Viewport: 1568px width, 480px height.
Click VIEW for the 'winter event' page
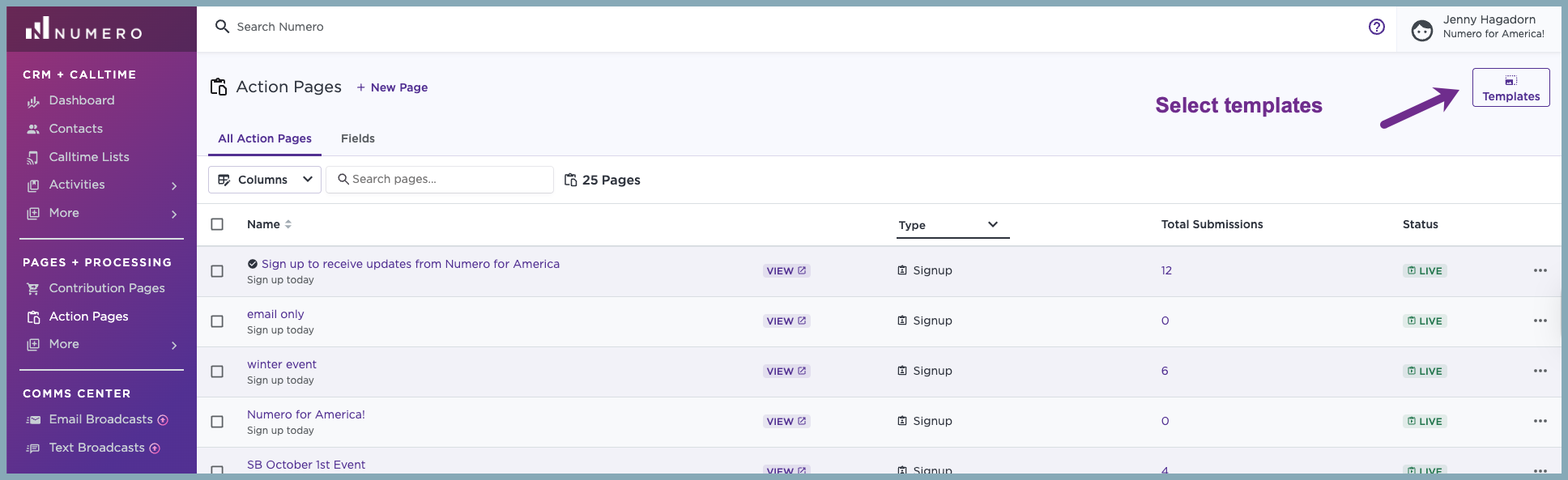(786, 371)
